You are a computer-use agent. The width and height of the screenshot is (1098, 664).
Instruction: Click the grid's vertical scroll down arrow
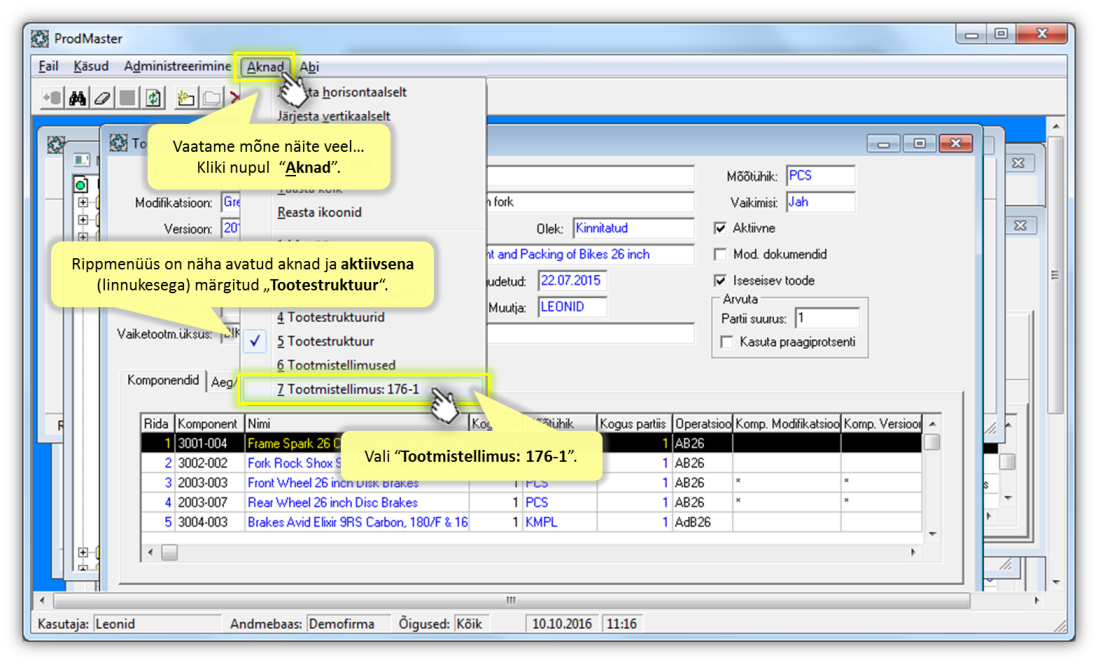[x=932, y=534]
